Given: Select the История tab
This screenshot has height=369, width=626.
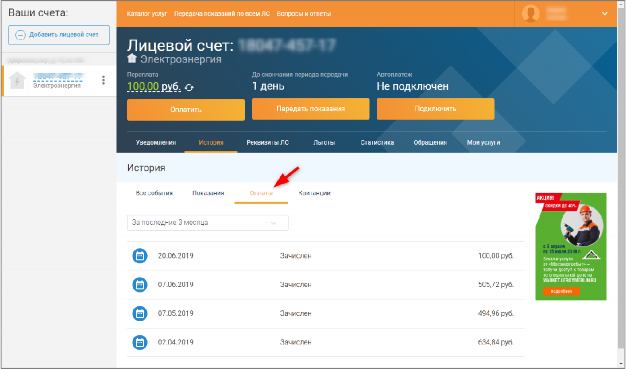Looking at the screenshot, I should (x=211, y=143).
